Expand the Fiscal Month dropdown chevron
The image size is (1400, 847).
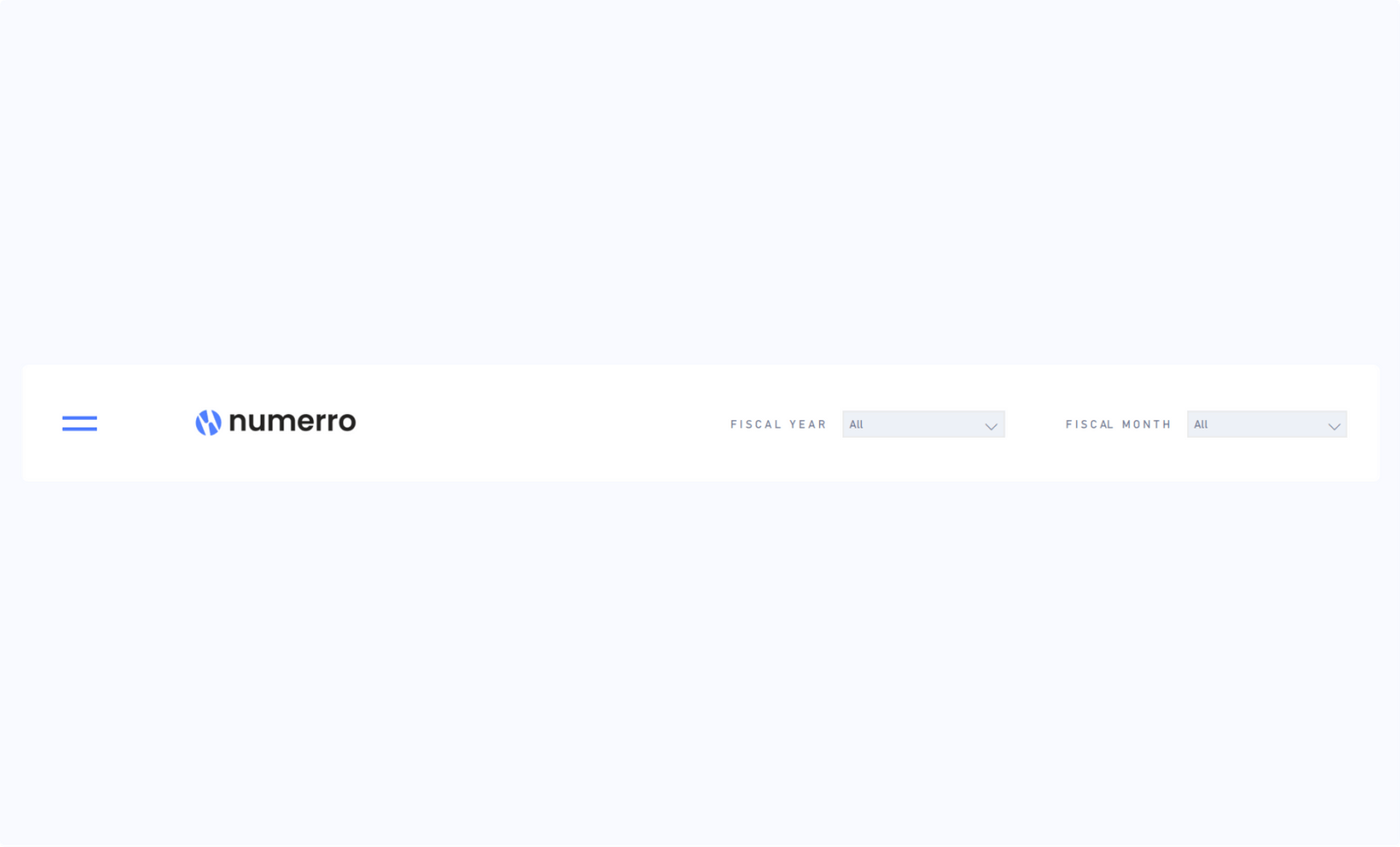[1334, 426]
